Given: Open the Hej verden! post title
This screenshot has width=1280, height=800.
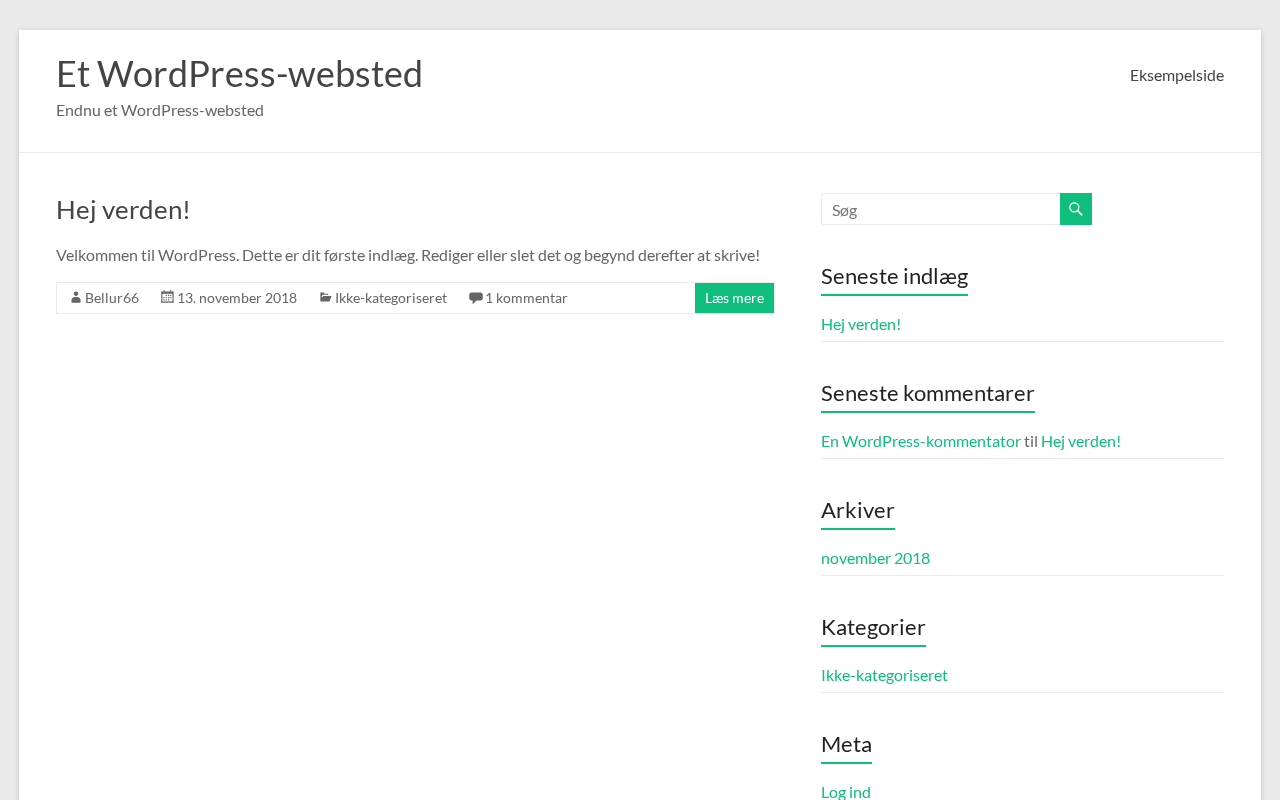Looking at the screenshot, I should (x=123, y=210).
